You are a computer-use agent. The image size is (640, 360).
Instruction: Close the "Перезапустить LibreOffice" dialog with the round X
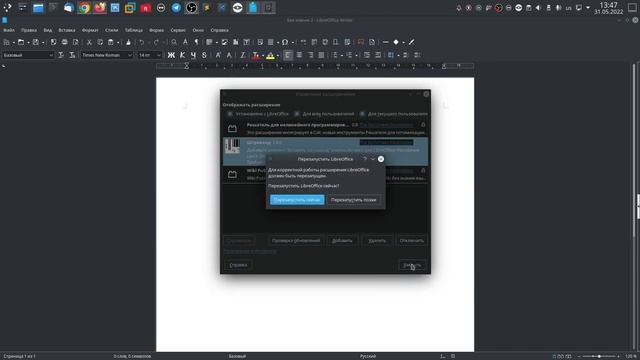(x=381, y=159)
